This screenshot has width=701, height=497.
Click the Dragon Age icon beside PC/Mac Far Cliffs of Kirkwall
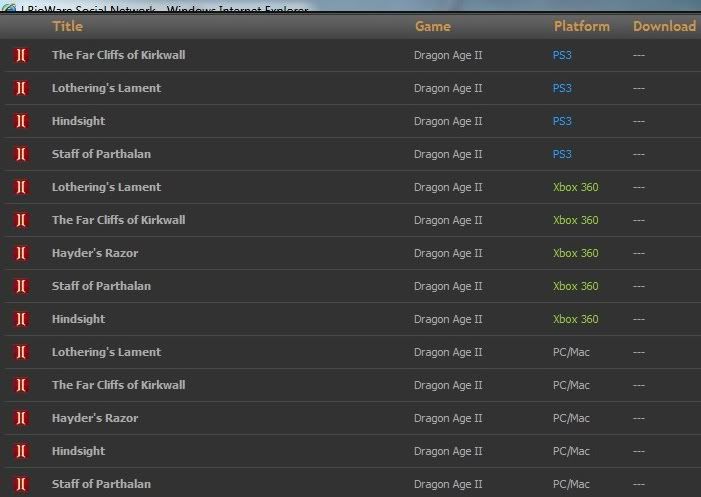tap(21, 385)
